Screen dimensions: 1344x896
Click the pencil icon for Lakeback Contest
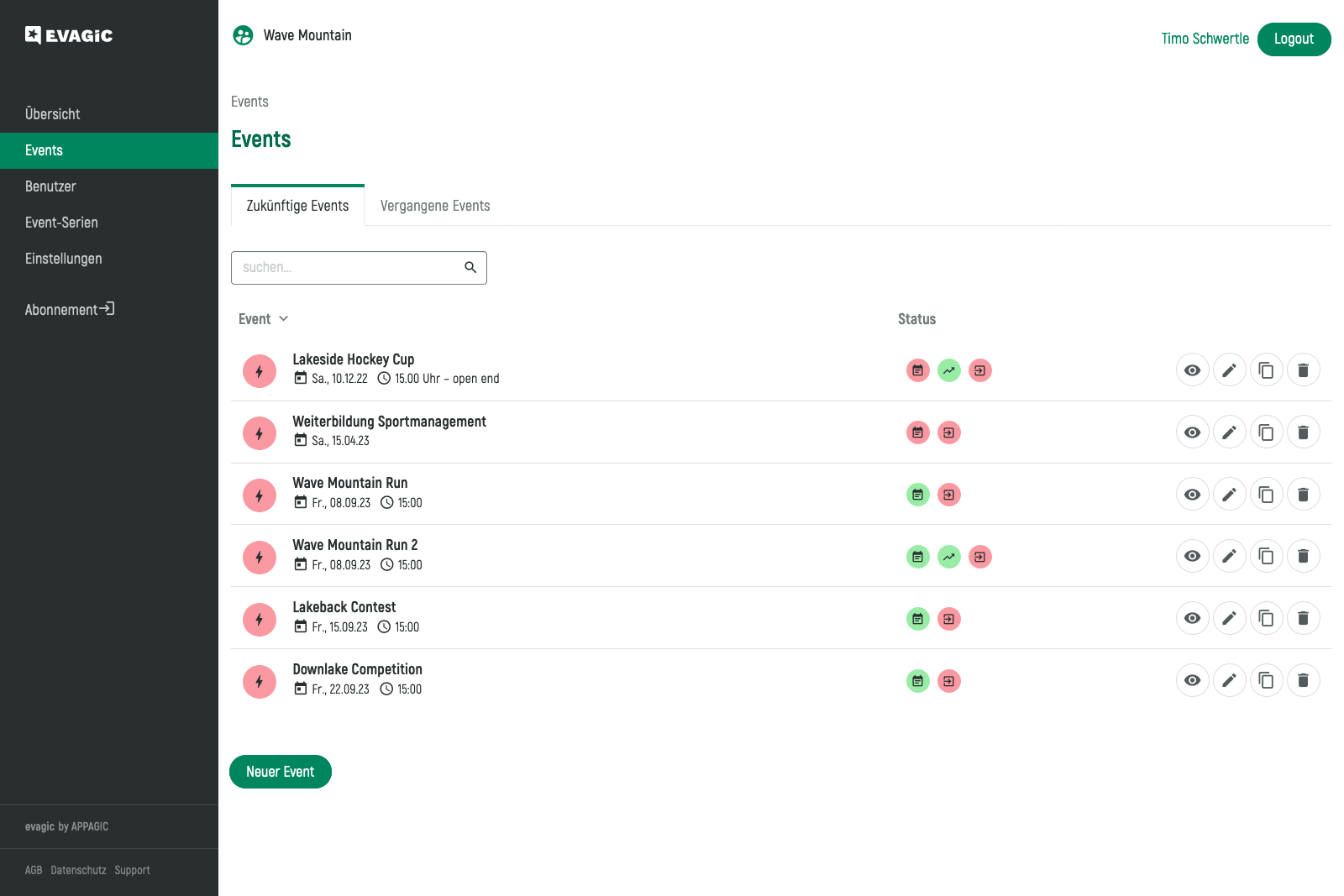click(1229, 619)
